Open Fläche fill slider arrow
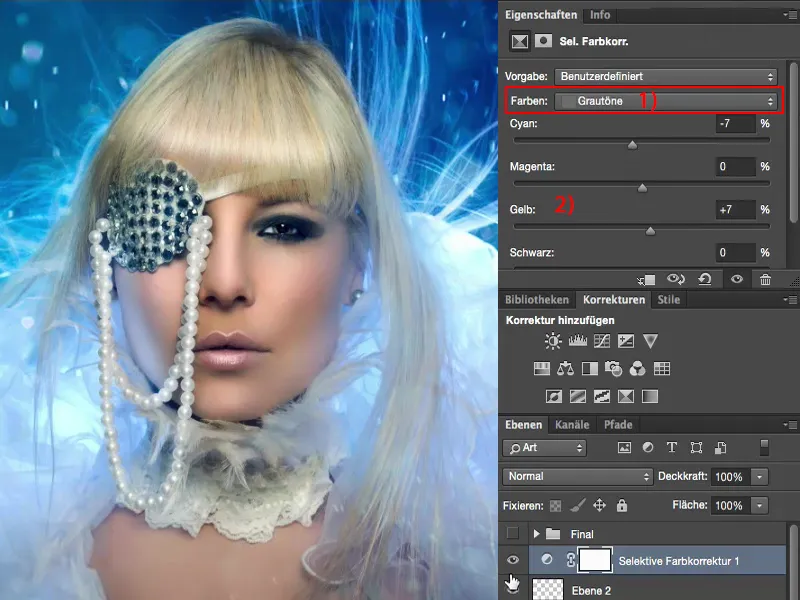The height and width of the screenshot is (600, 800). [x=759, y=506]
